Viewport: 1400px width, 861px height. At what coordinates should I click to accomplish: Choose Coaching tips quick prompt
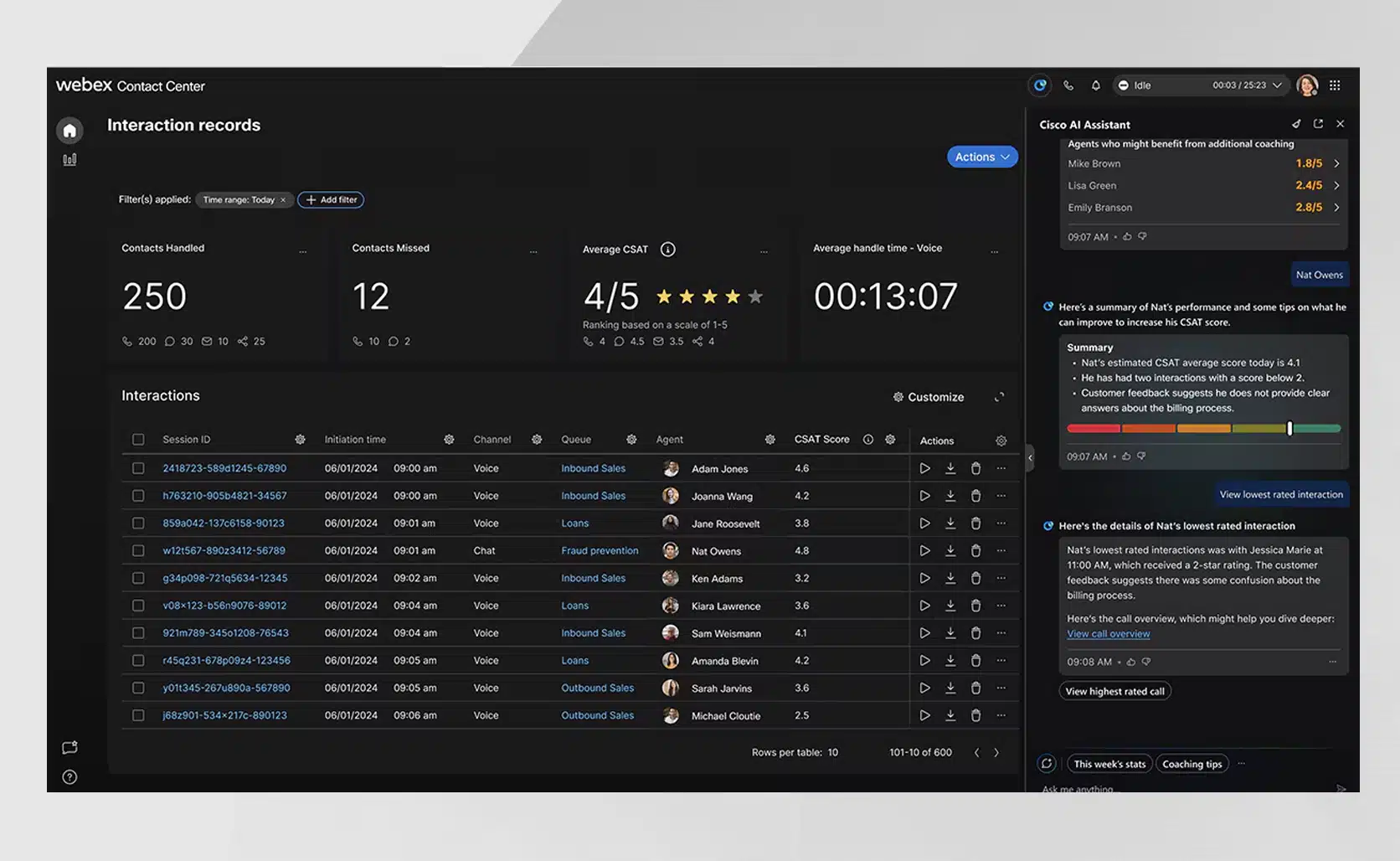coord(1192,764)
